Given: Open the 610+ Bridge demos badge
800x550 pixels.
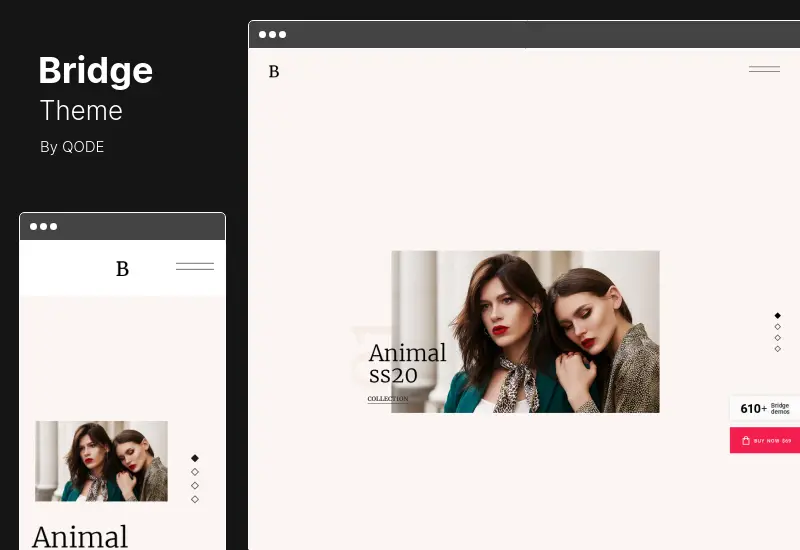Looking at the screenshot, I should coord(765,408).
